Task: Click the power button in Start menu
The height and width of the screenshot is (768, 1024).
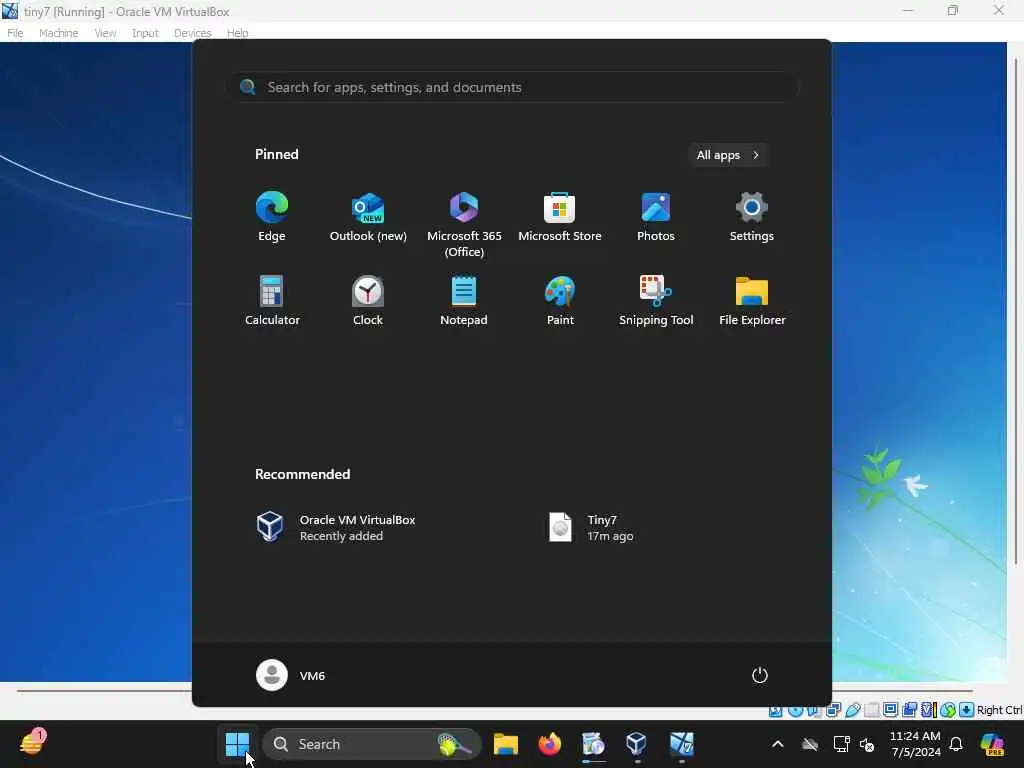Action: point(760,675)
